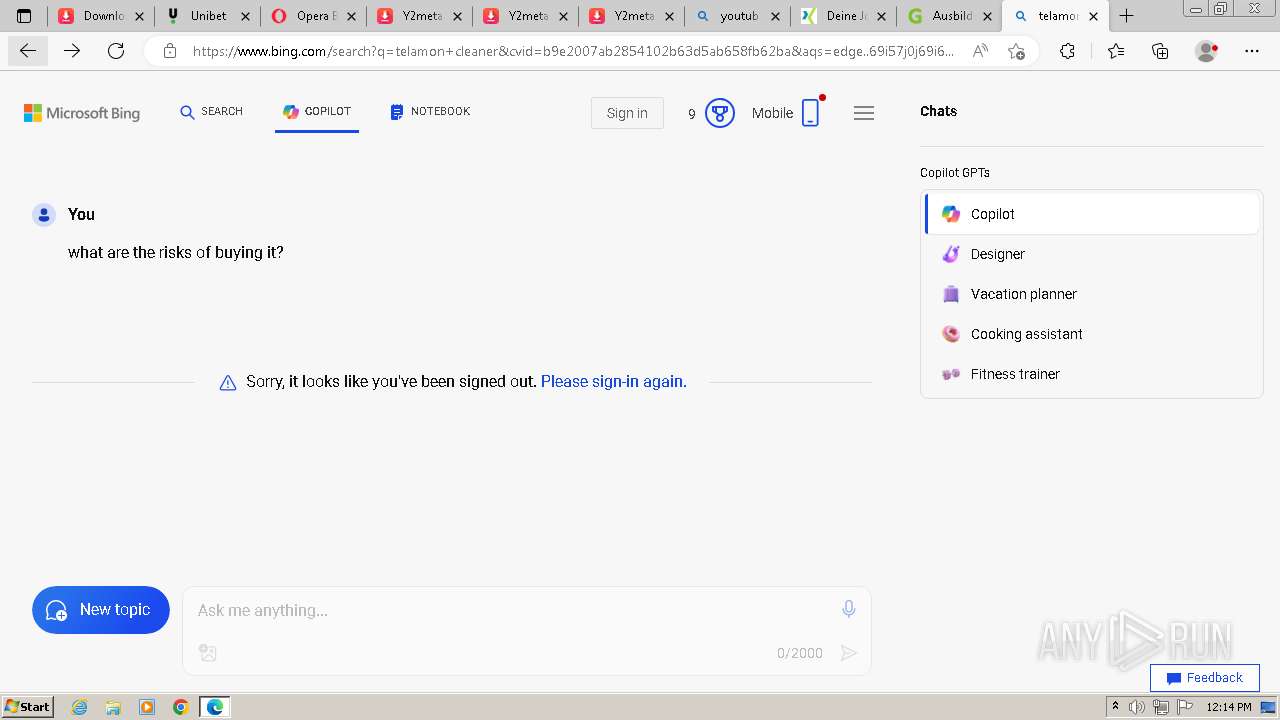Go back with the browser back arrow
Viewport: 1280px width, 720px height.
click(x=28, y=52)
